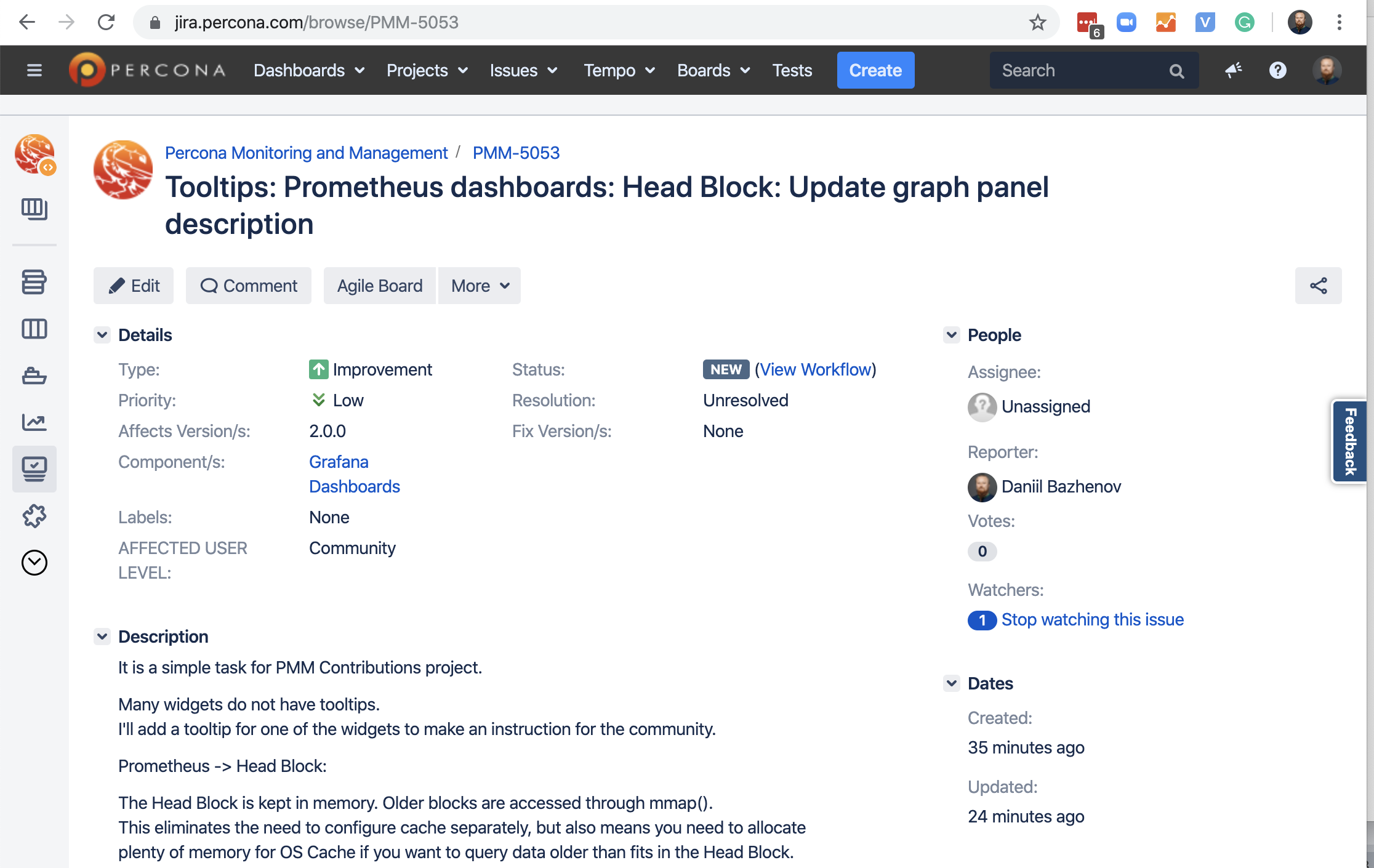Open the Tests menu item
The height and width of the screenshot is (868, 1374).
792,70
